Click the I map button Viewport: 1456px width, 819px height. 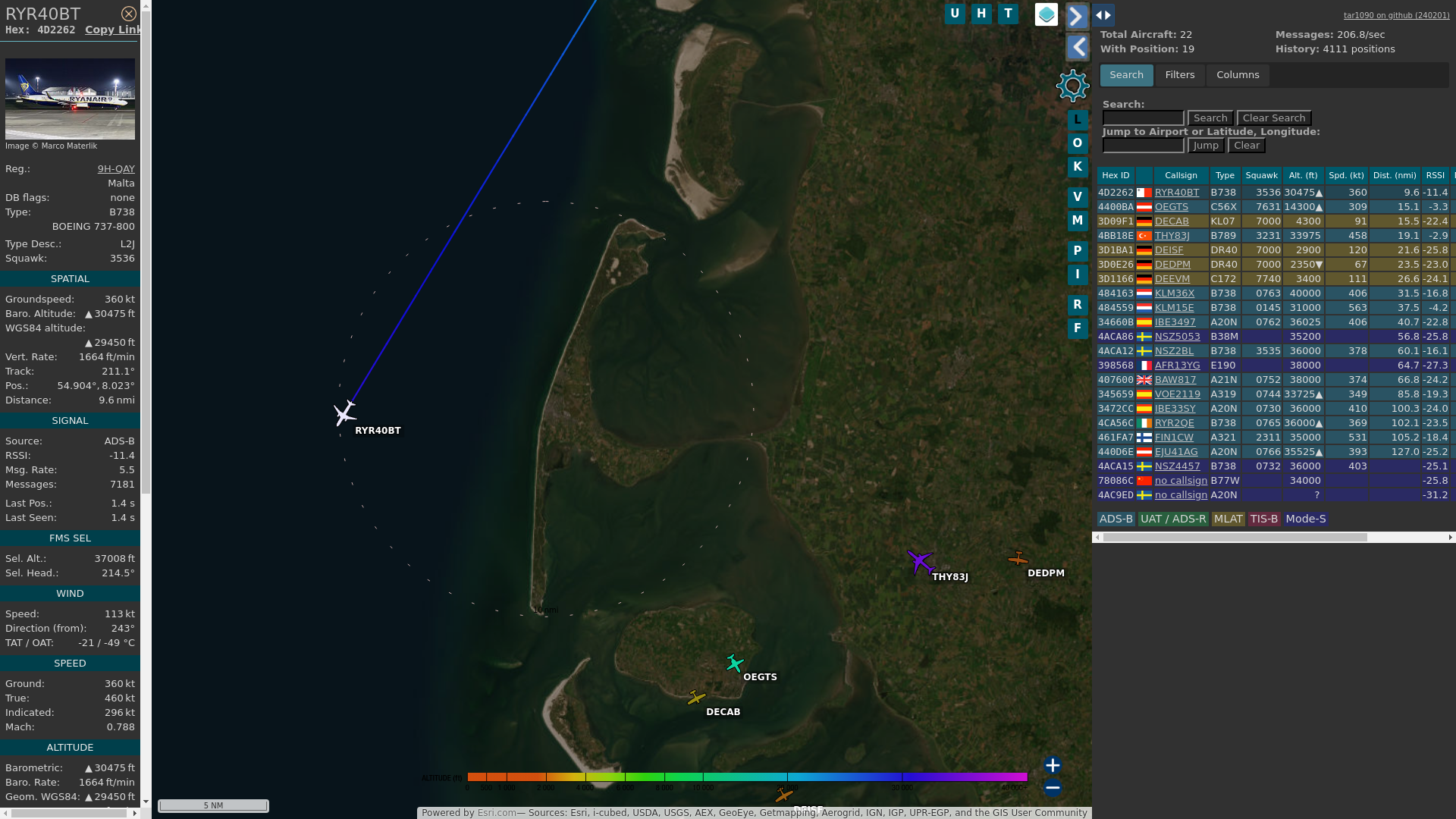(1078, 275)
